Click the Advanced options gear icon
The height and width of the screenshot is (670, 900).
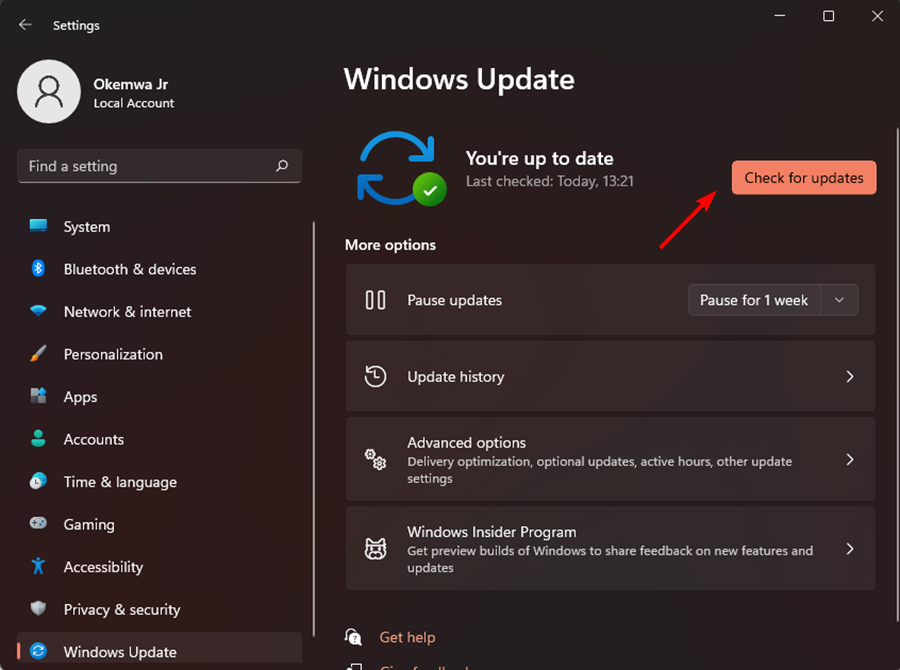[375, 459]
